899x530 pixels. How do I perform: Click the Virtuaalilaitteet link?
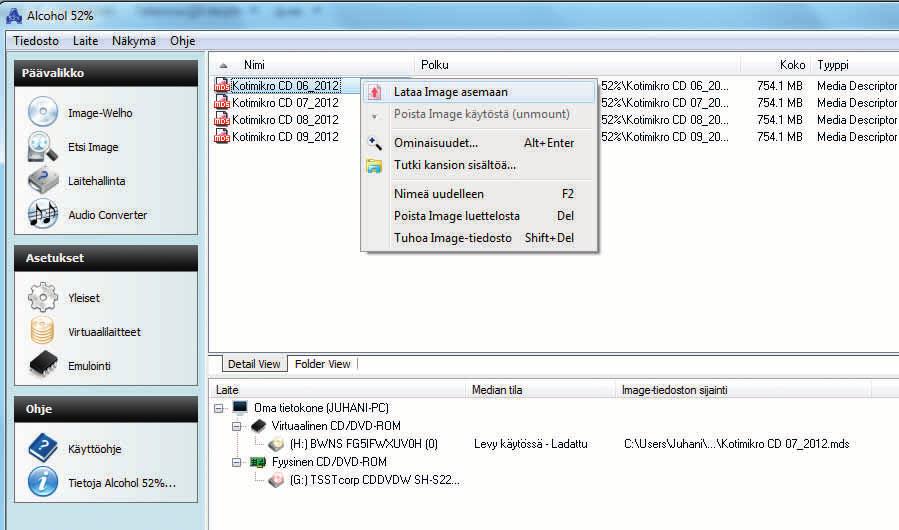click(x=104, y=332)
